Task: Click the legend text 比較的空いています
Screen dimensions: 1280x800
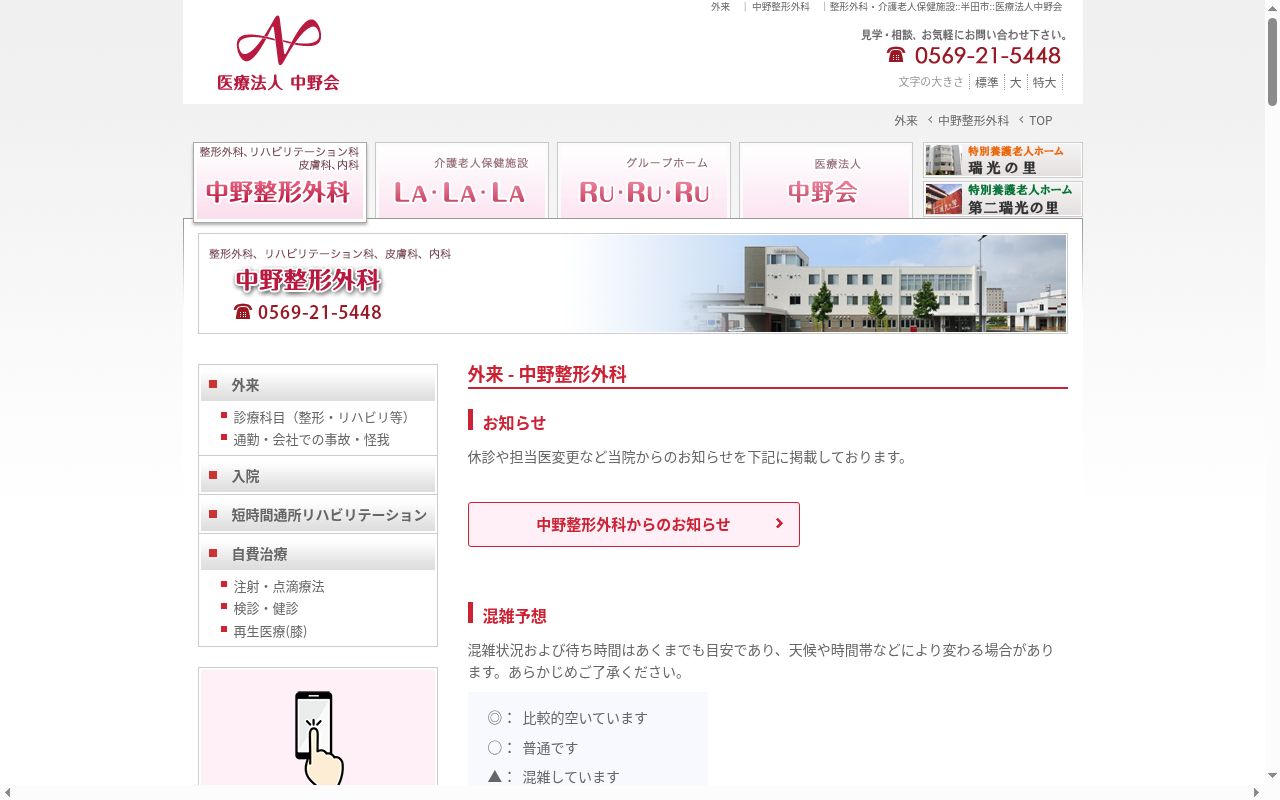Action: (x=585, y=718)
